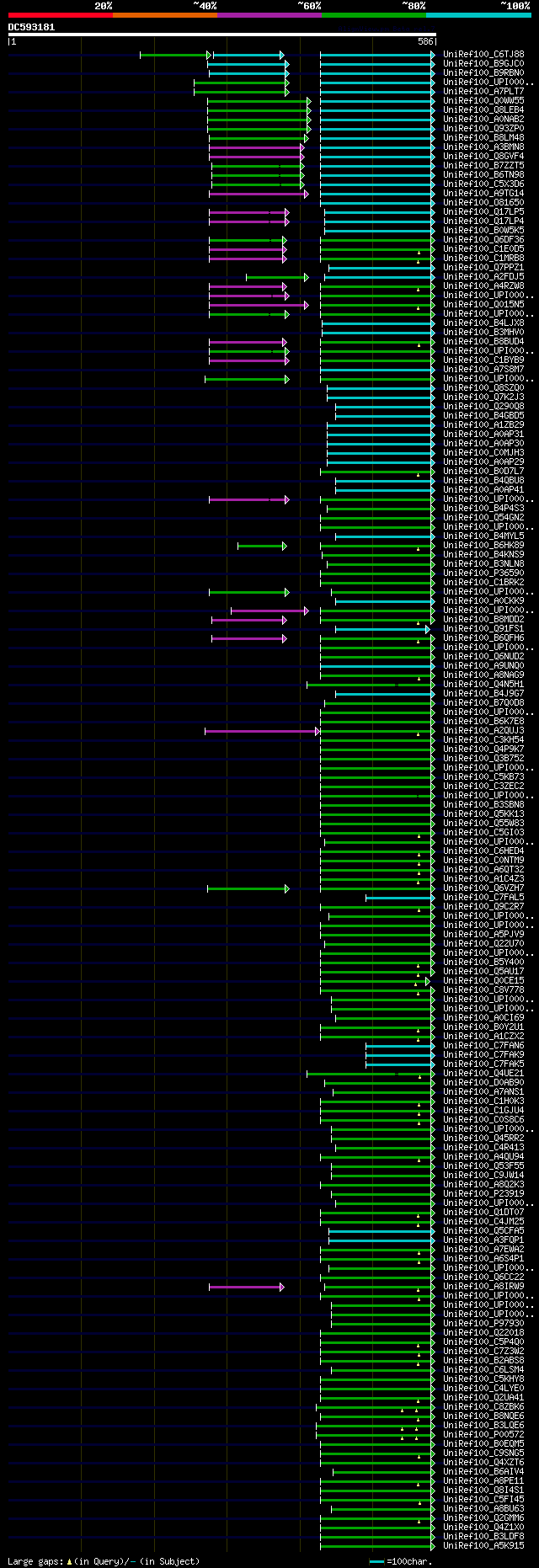
Task: Open hit UniRef100_C6TJ88
Action: [x=483, y=55]
